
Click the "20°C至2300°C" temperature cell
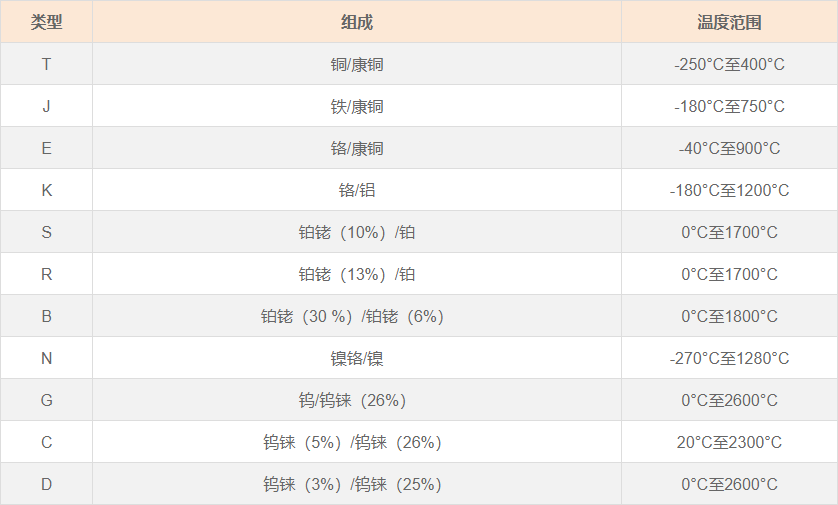point(729,442)
